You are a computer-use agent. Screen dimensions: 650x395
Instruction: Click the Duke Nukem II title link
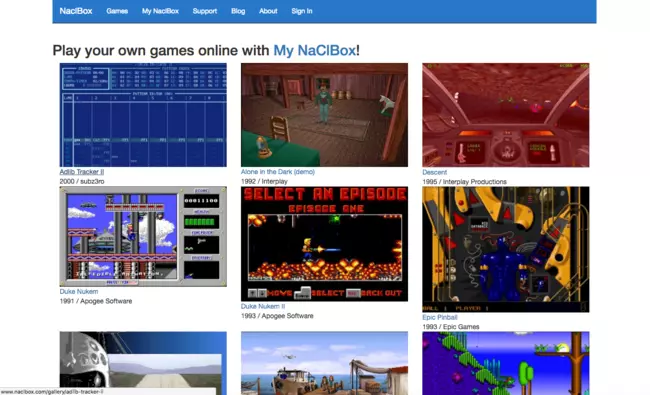(263, 306)
